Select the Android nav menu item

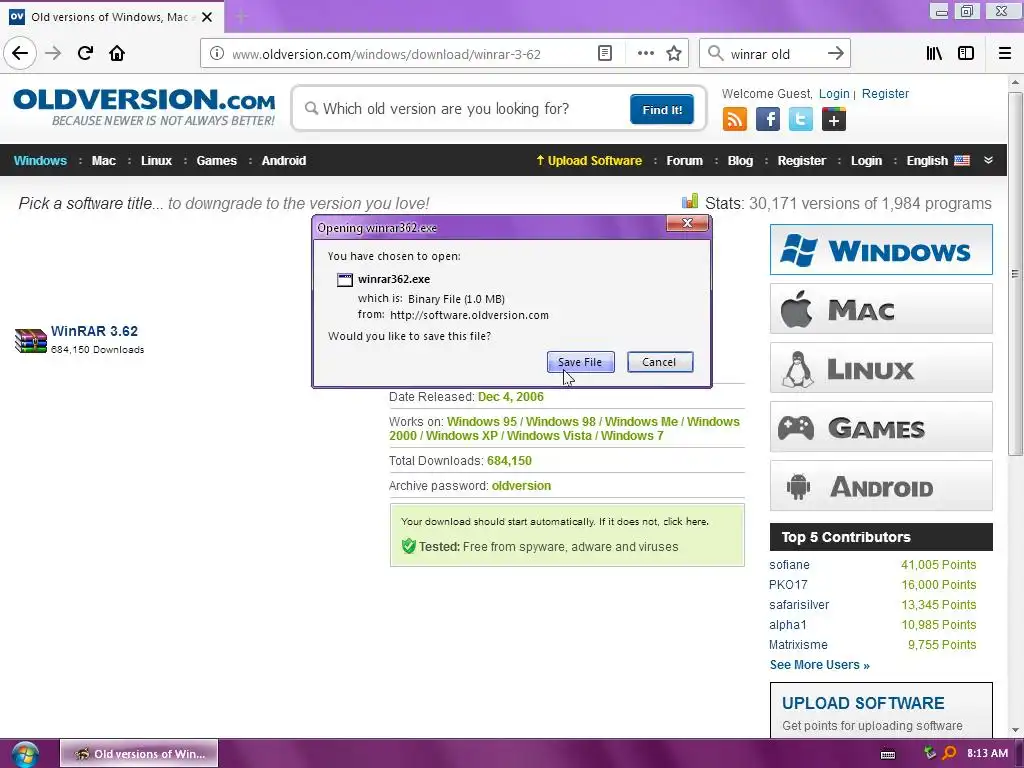click(x=283, y=161)
